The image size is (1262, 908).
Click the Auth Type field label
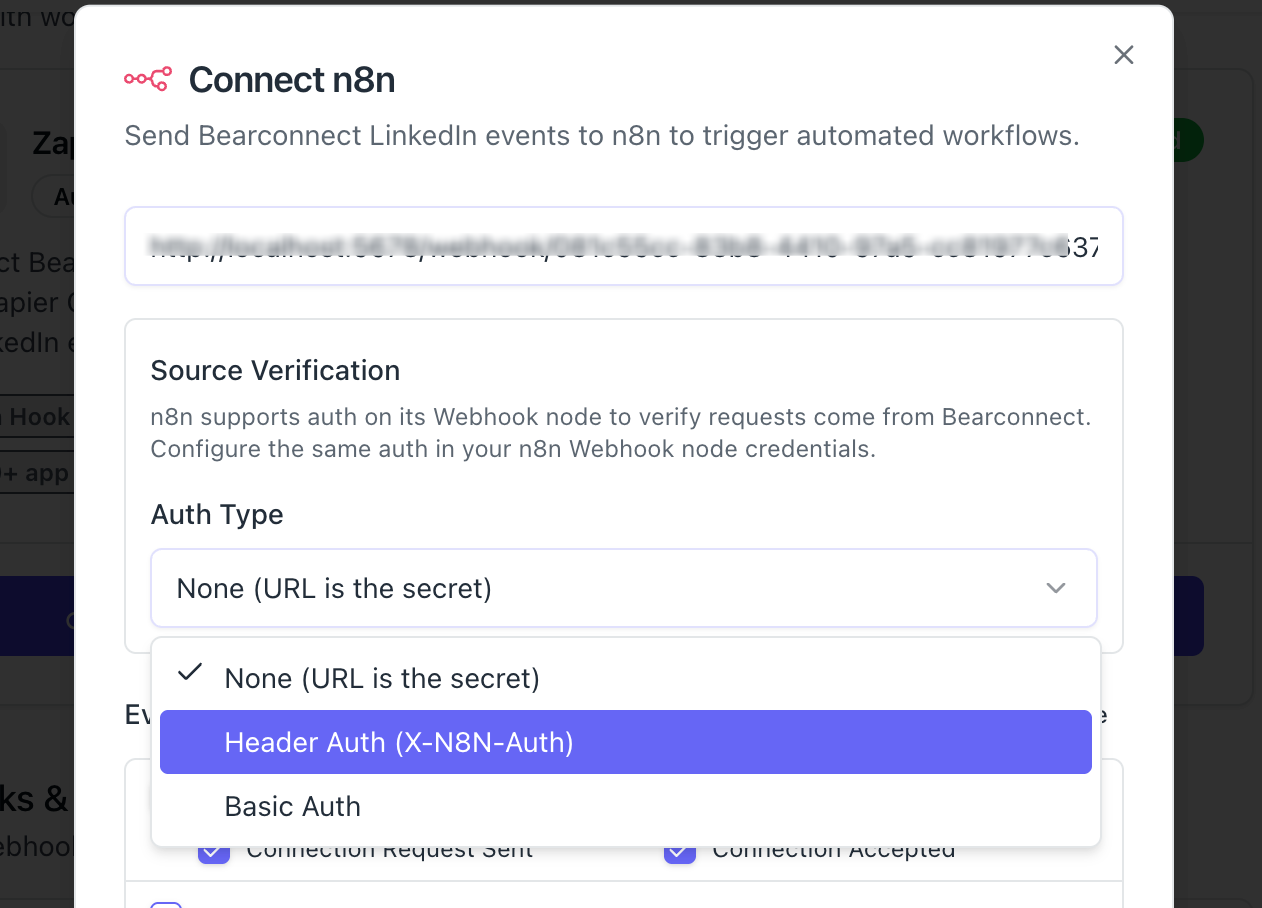point(217,515)
